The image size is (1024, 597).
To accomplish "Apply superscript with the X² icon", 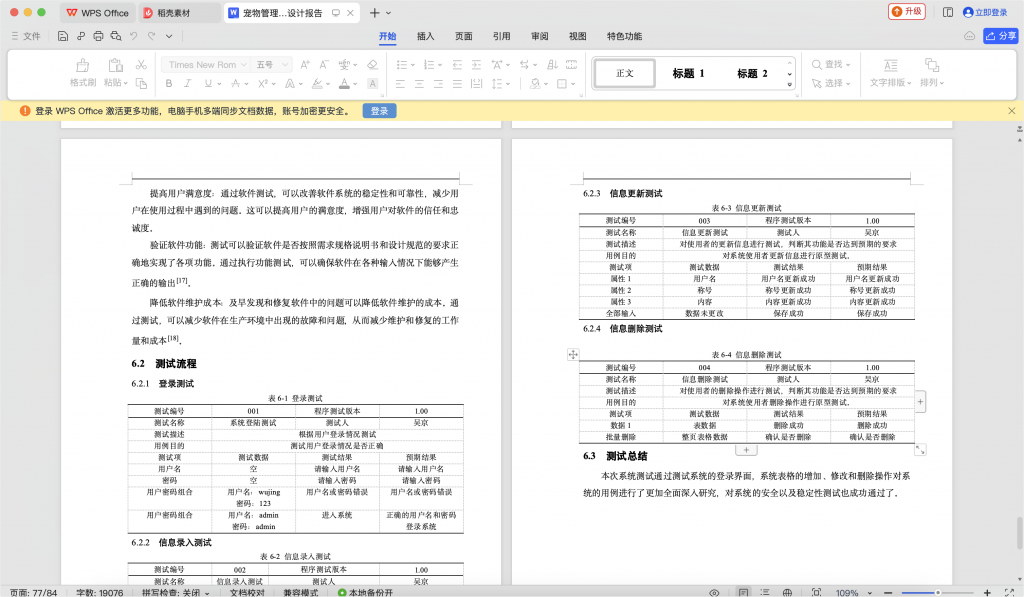I will pyautogui.click(x=262, y=83).
